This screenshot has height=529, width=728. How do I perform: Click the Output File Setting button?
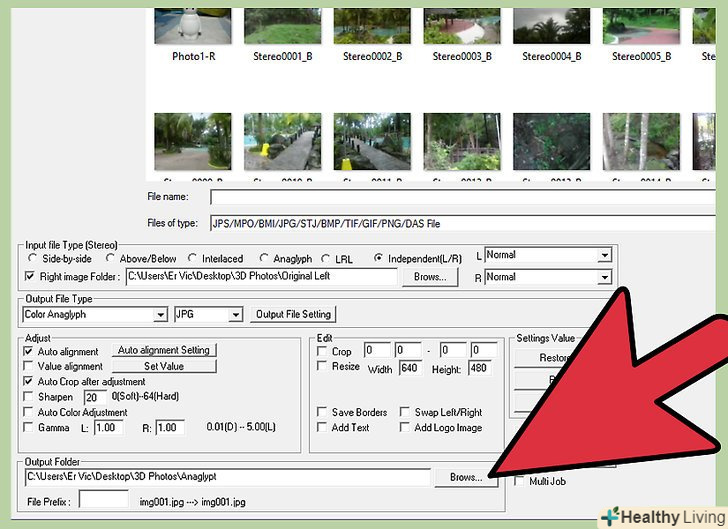point(292,315)
